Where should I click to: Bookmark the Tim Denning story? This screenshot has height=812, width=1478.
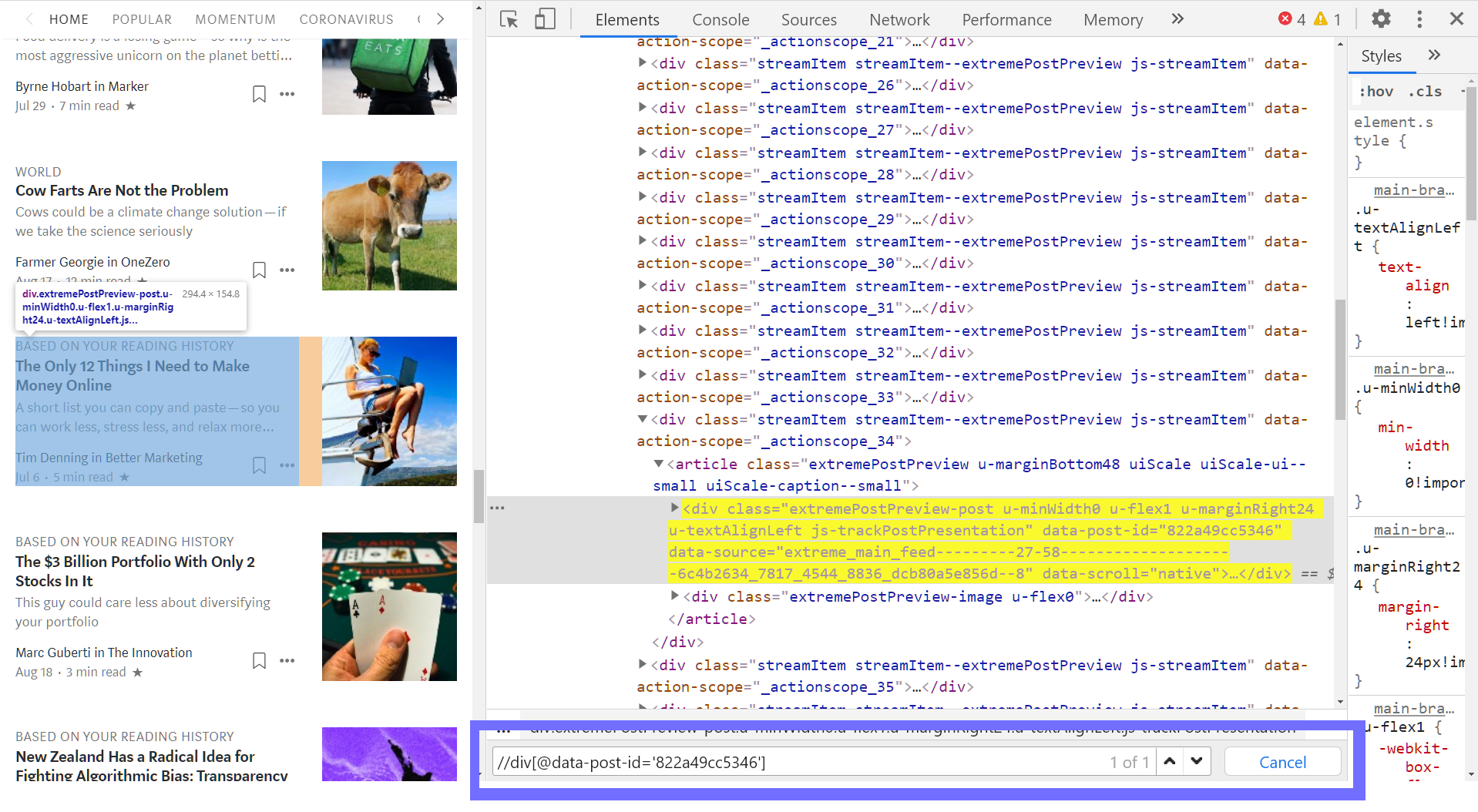[x=260, y=465]
